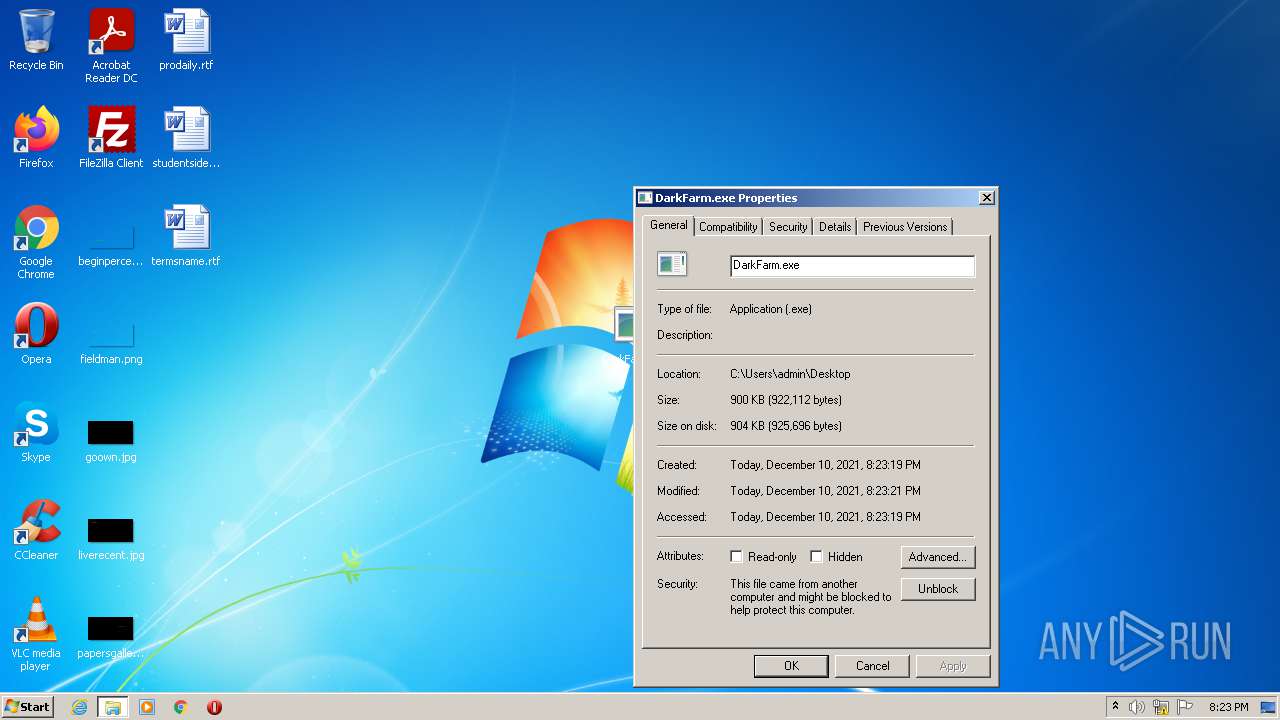Open Advanced attributes dialog
Screen dimensions: 1280x720
point(938,557)
